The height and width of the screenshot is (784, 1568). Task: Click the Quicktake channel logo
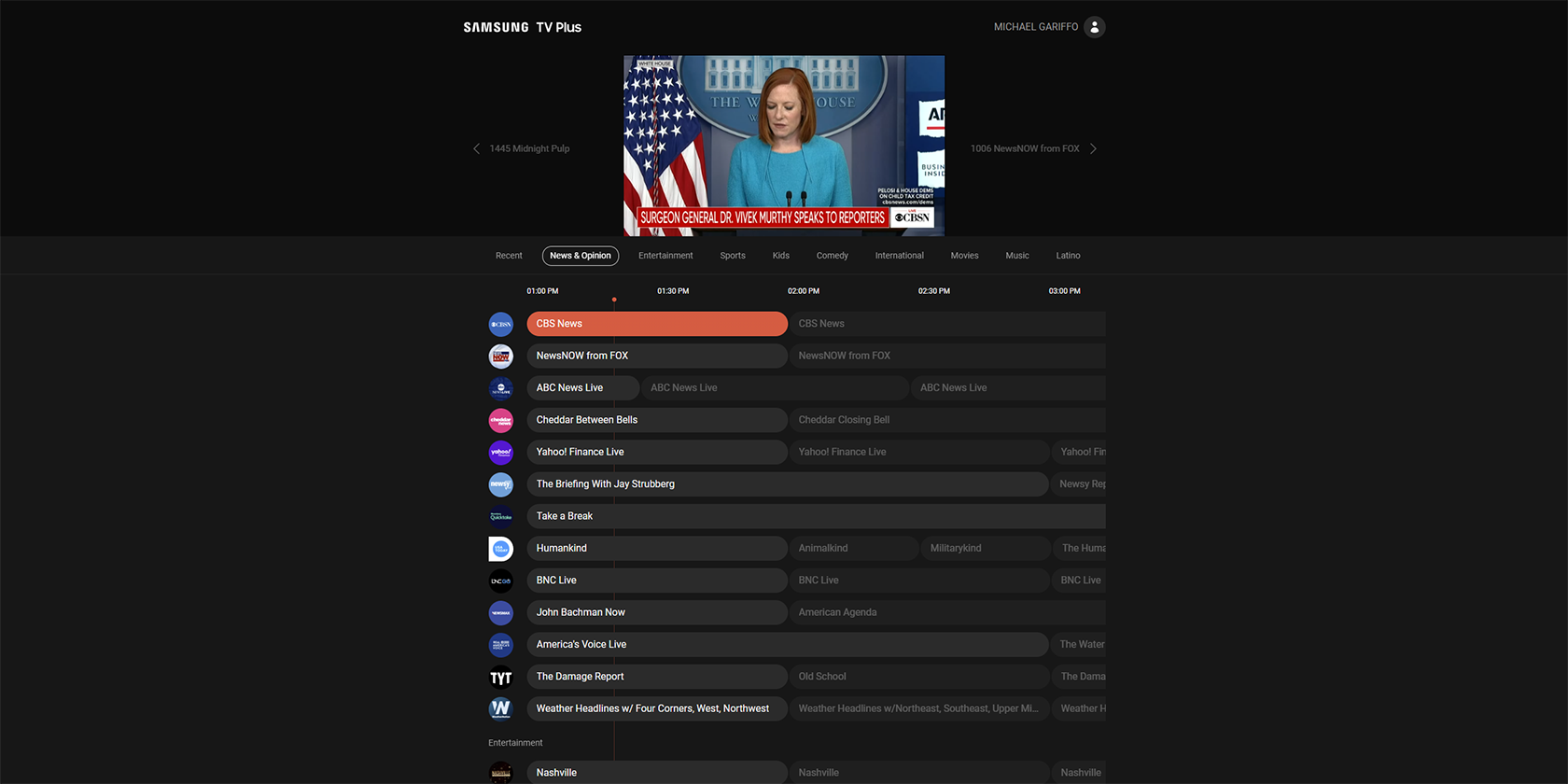501,516
